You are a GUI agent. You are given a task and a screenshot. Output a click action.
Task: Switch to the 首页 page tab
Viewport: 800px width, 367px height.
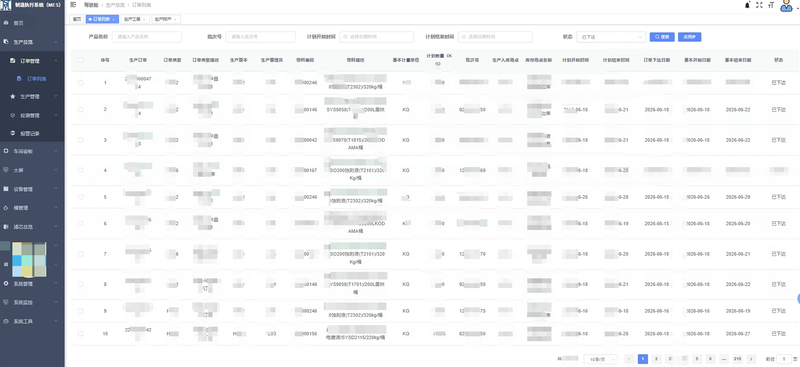tap(77, 19)
